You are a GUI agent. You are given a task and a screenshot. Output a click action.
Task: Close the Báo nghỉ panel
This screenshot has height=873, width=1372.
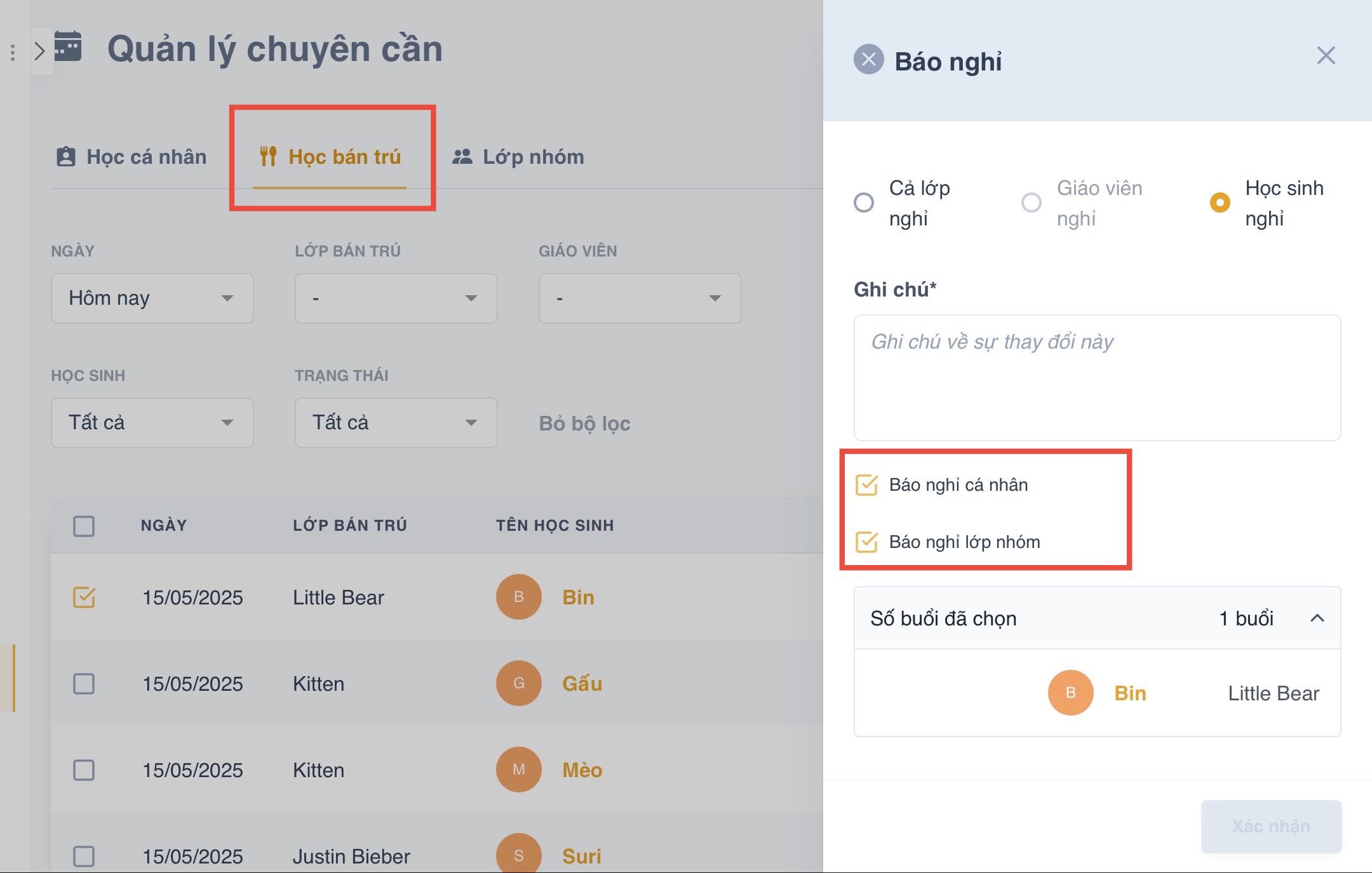point(1326,56)
